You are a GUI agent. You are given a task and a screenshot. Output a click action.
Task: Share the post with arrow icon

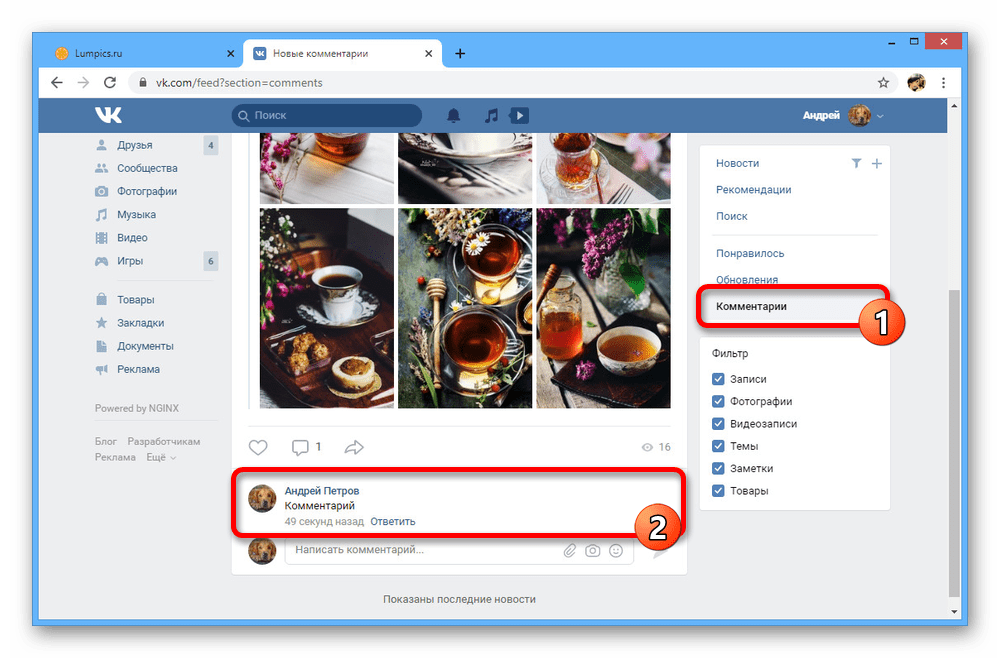pos(354,447)
